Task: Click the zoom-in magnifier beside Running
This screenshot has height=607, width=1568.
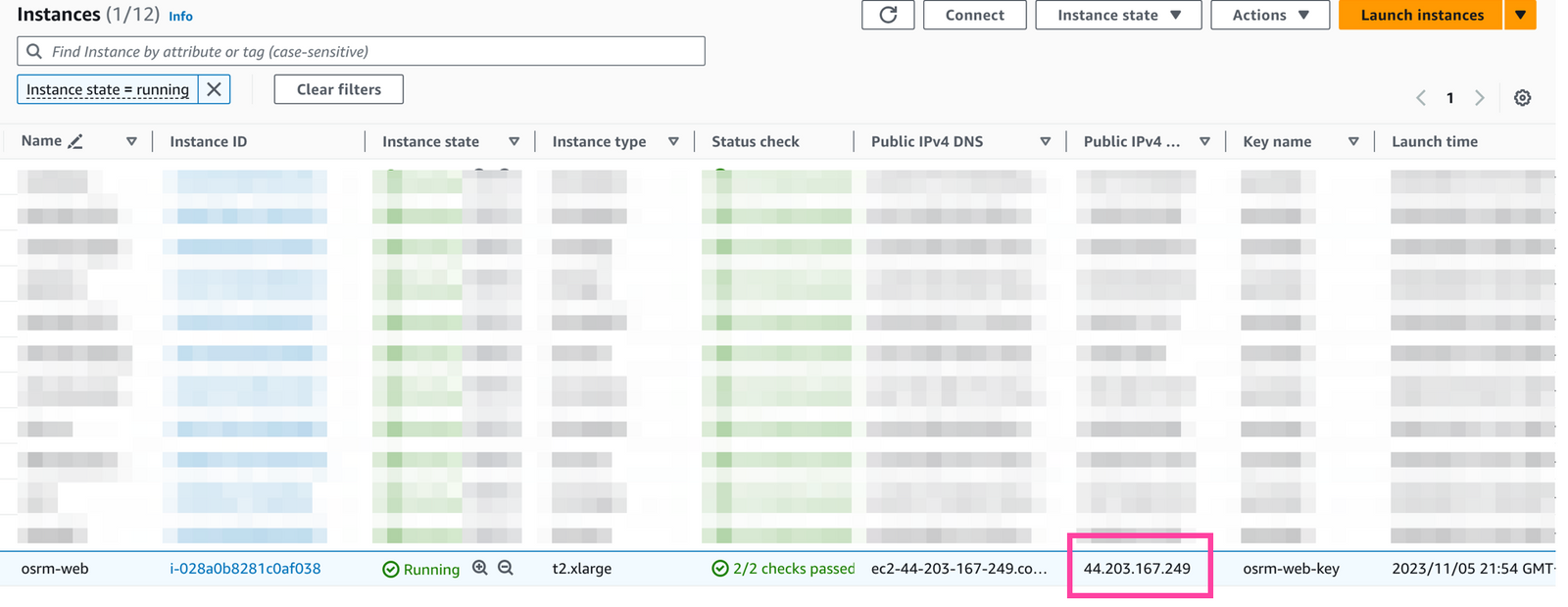Action: [480, 568]
